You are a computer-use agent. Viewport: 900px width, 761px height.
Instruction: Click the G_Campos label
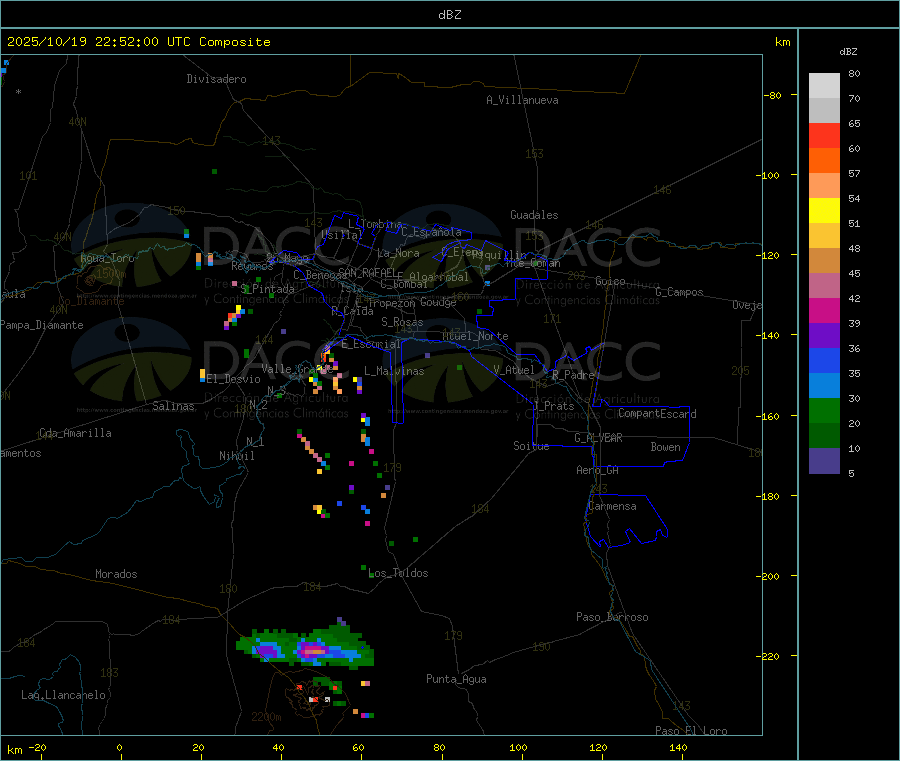(x=680, y=292)
